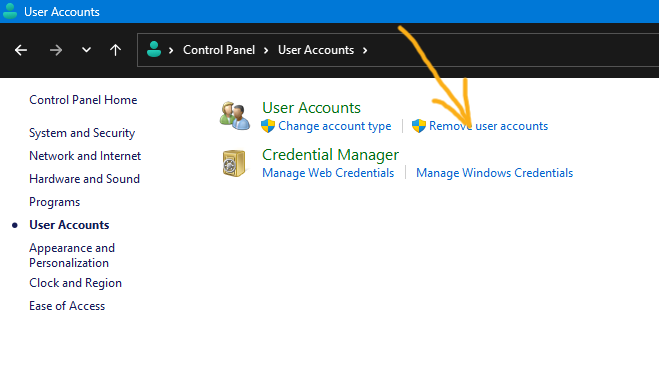Click the Up one level arrow

click(116, 50)
